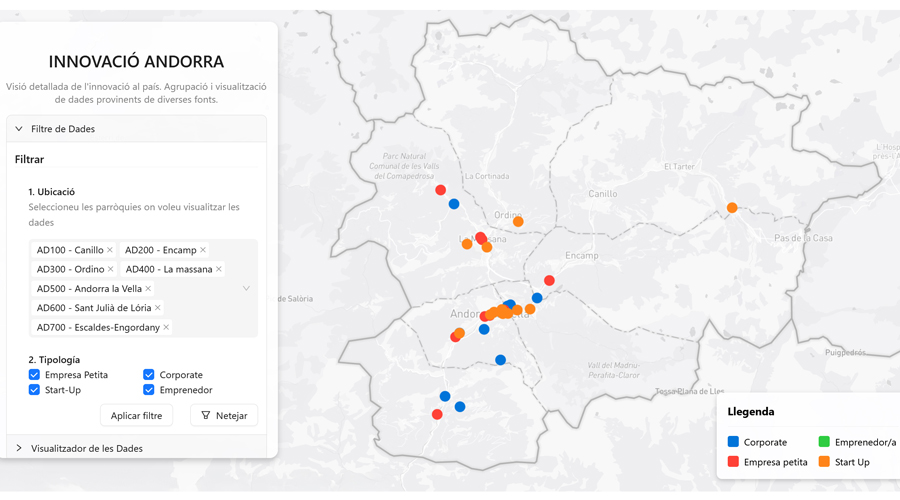Click the Netejar button
This screenshot has height=500, width=900.
(224, 415)
